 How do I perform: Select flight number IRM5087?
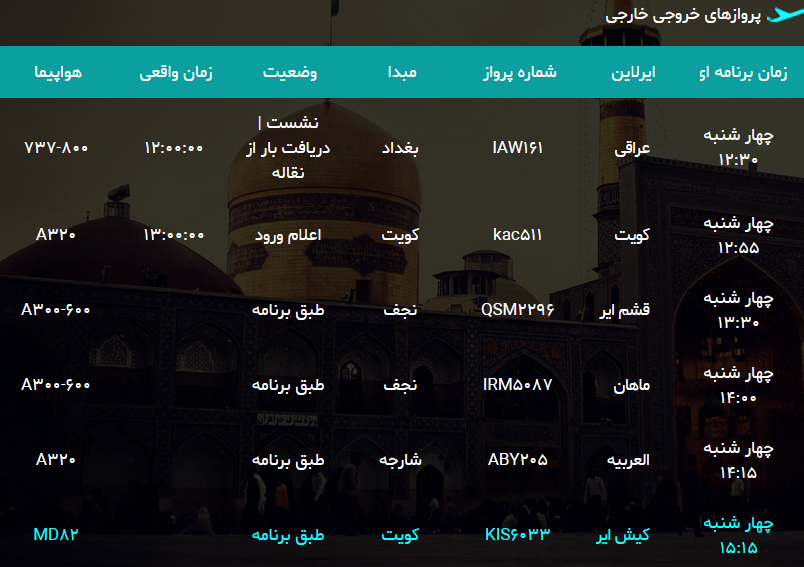[517, 384]
